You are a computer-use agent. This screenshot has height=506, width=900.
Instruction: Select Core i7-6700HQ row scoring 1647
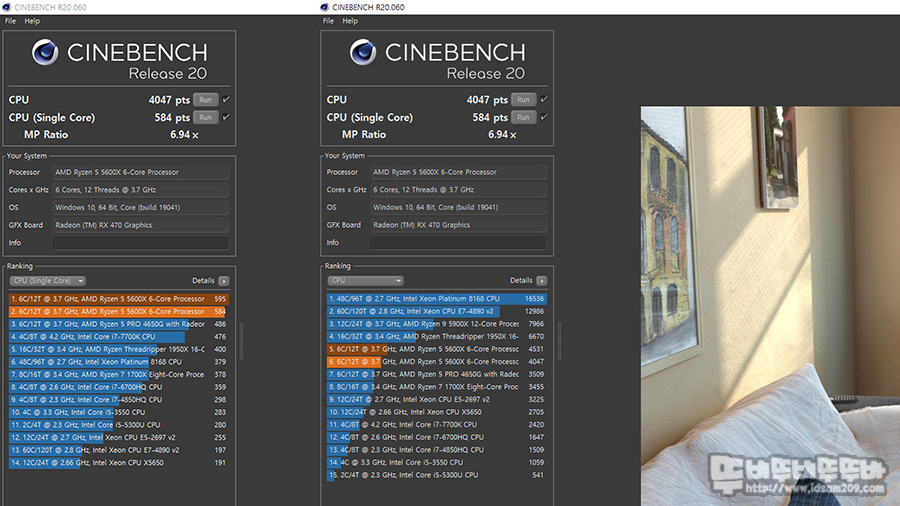(x=436, y=437)
